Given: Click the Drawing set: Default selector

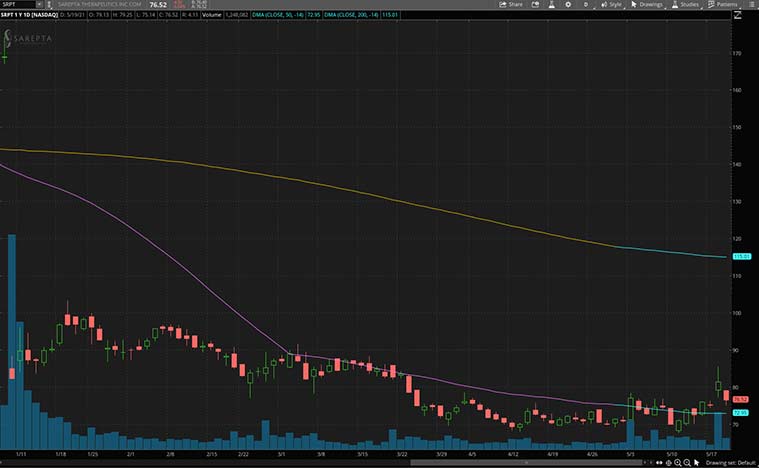Looking at the screenshot, I should (x=729, y=463).
